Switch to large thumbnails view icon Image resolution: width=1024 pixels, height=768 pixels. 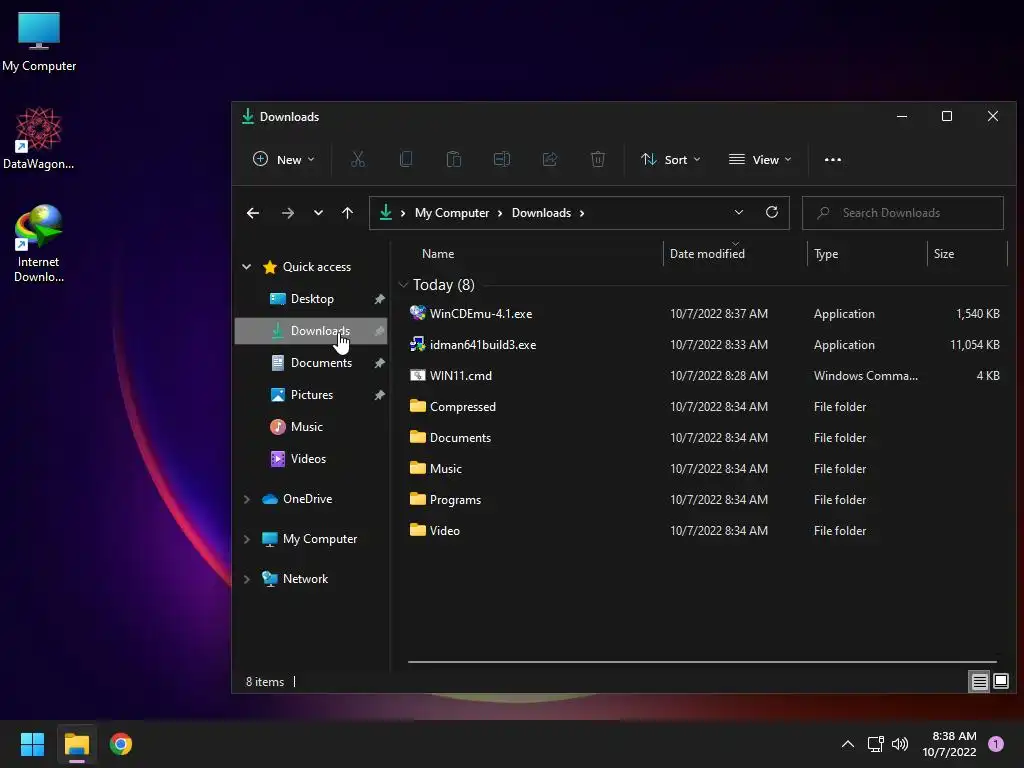pyautogui.click(x=1001, y=682)
